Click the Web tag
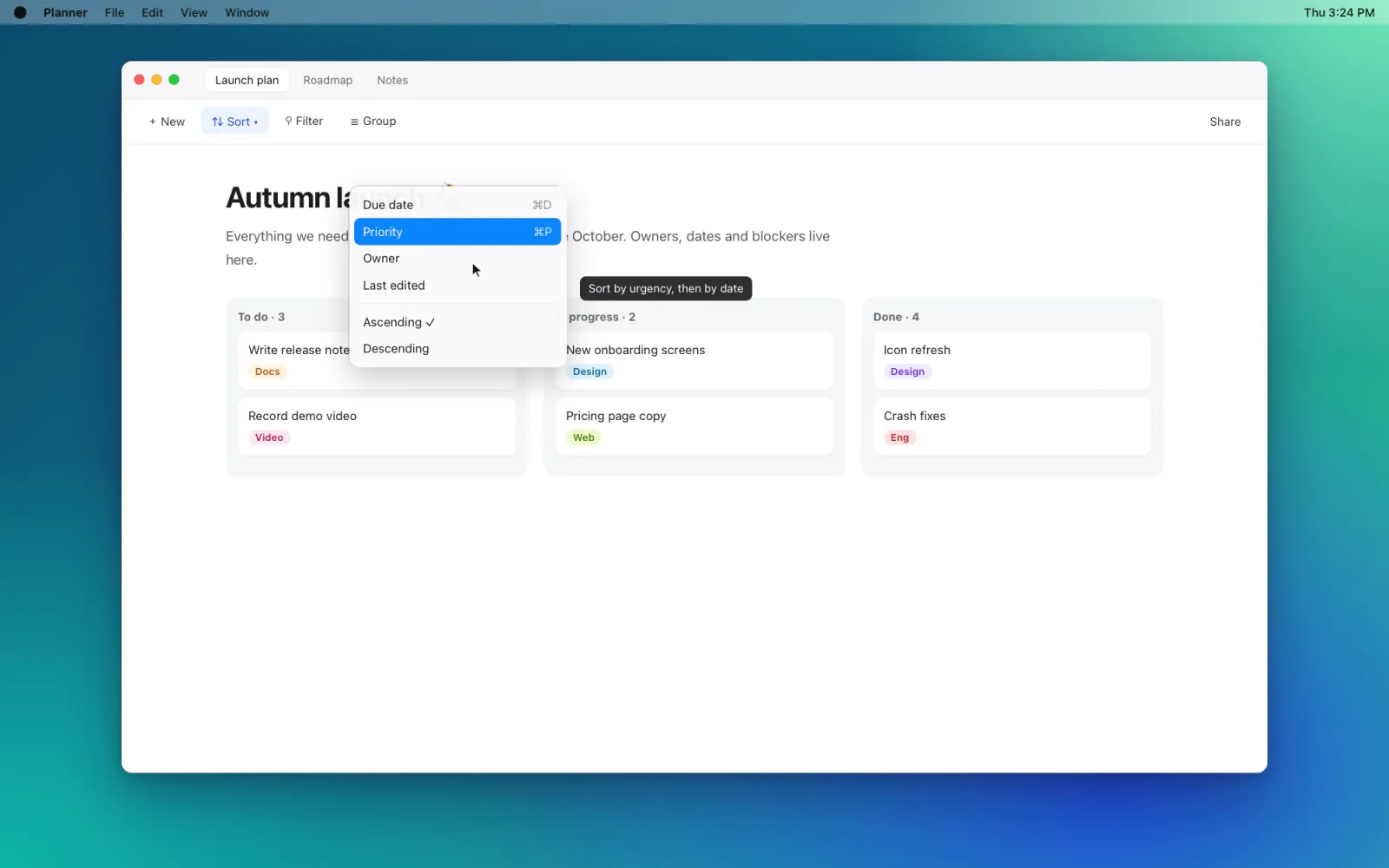Image resolution: width=1389 pixels, height=868 pixels. [583, 437]
